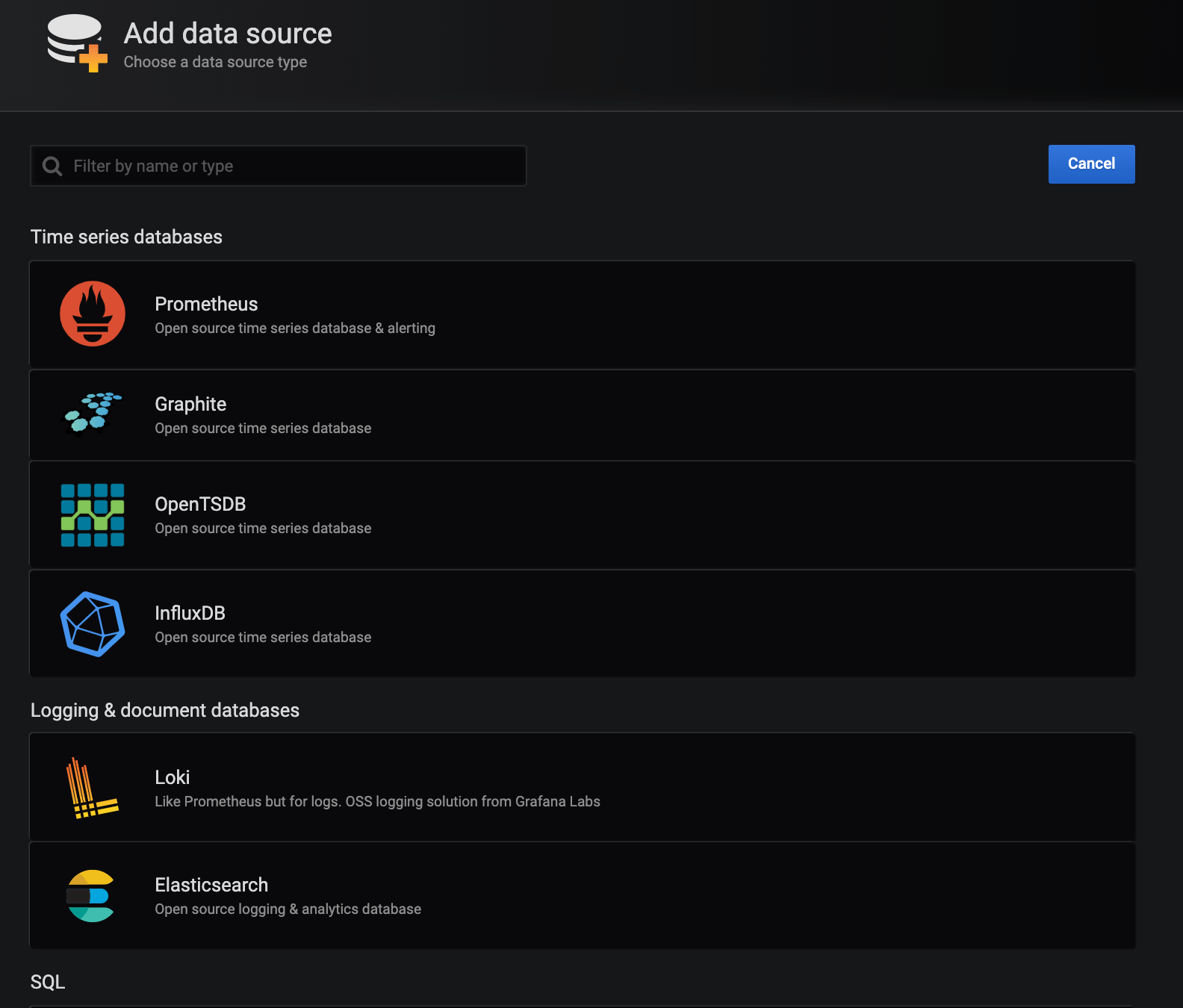This screenshot has height=1008, width=1183.
Task: Click the Add data source database icon
Action: [x=77, y=43]
